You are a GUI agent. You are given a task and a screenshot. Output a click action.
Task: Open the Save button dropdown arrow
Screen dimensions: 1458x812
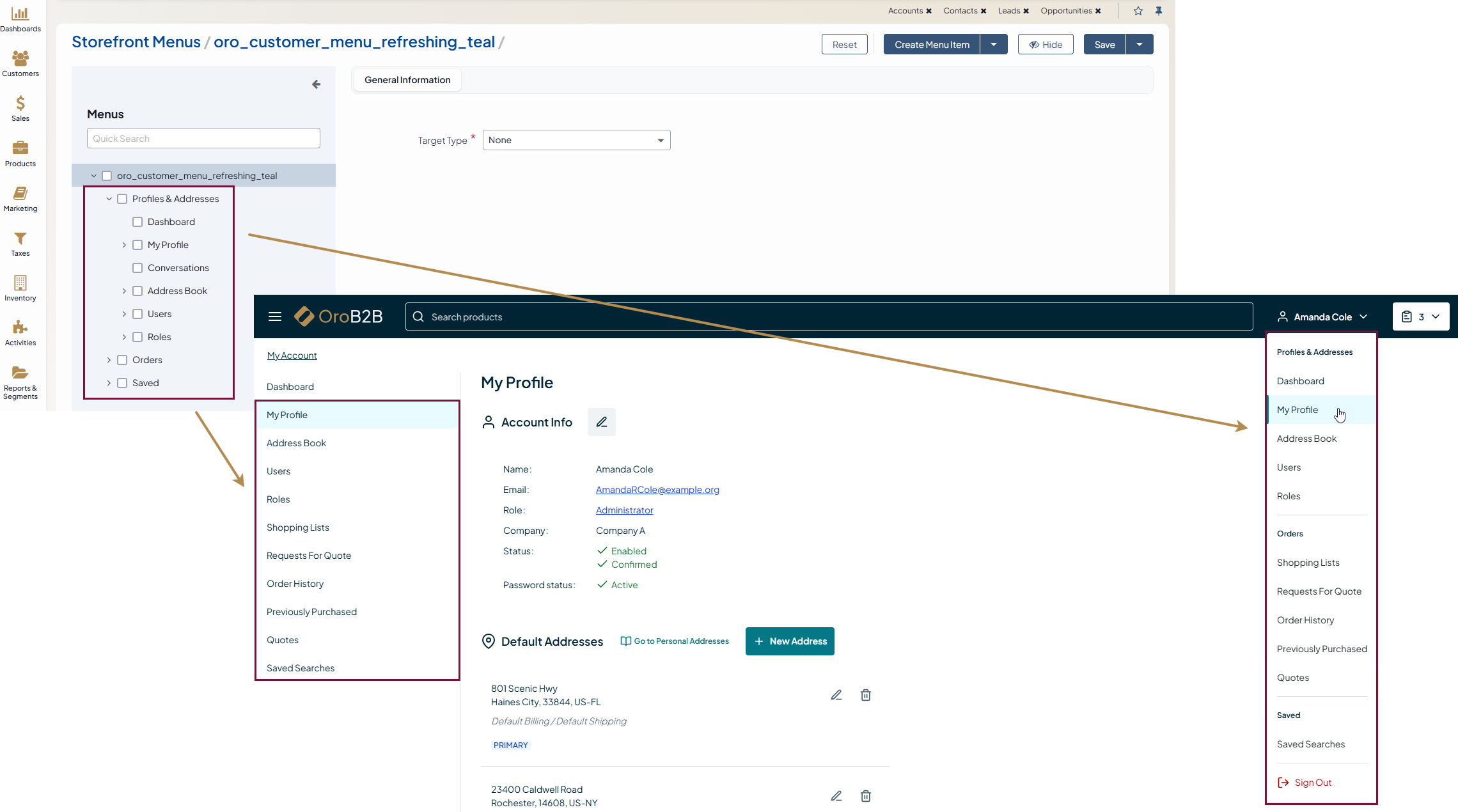pos(1140,45)
